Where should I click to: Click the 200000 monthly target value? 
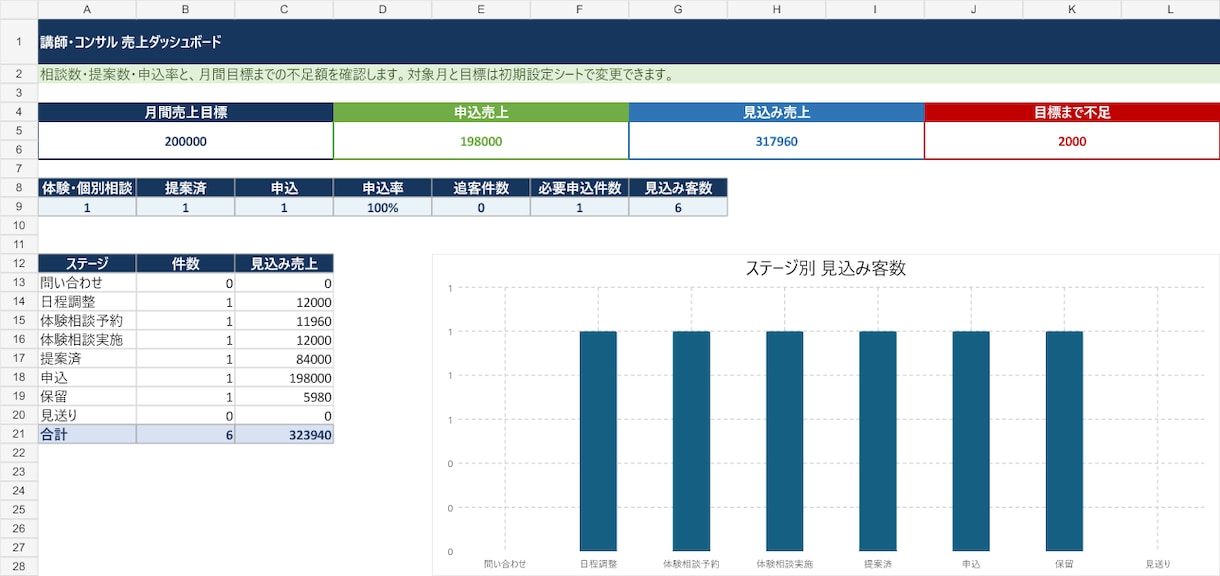click(185, 141)
